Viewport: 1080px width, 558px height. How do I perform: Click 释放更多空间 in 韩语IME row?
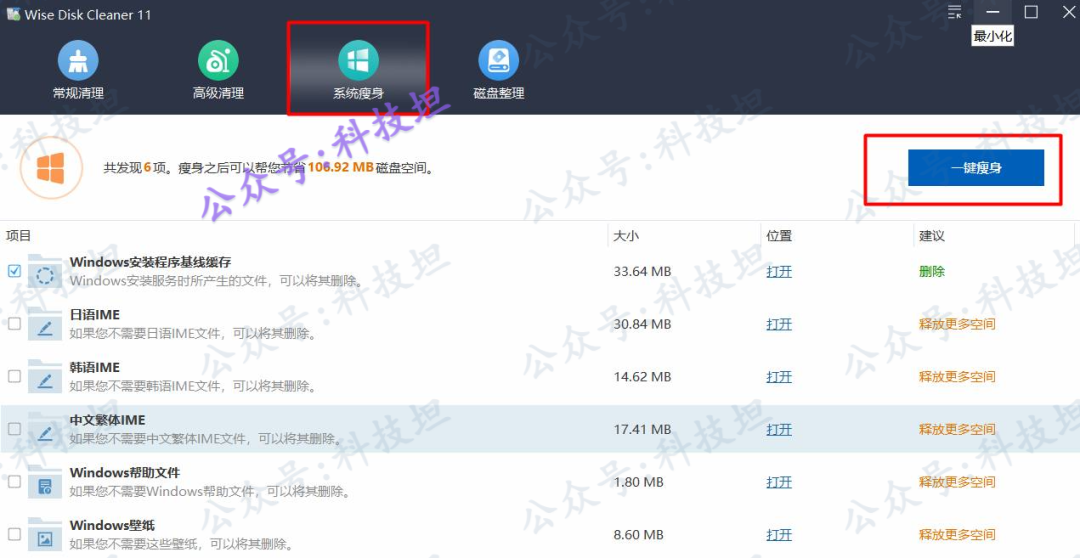(x=957, y=377)
